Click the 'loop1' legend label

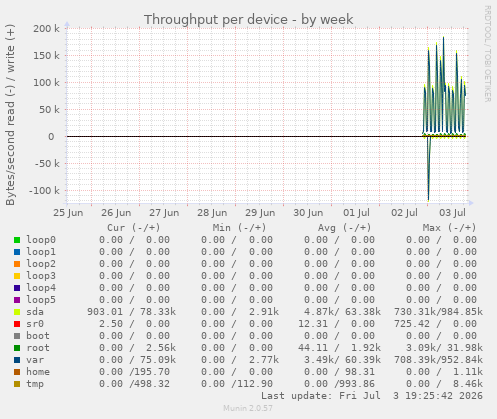click(x=41, y=252)
